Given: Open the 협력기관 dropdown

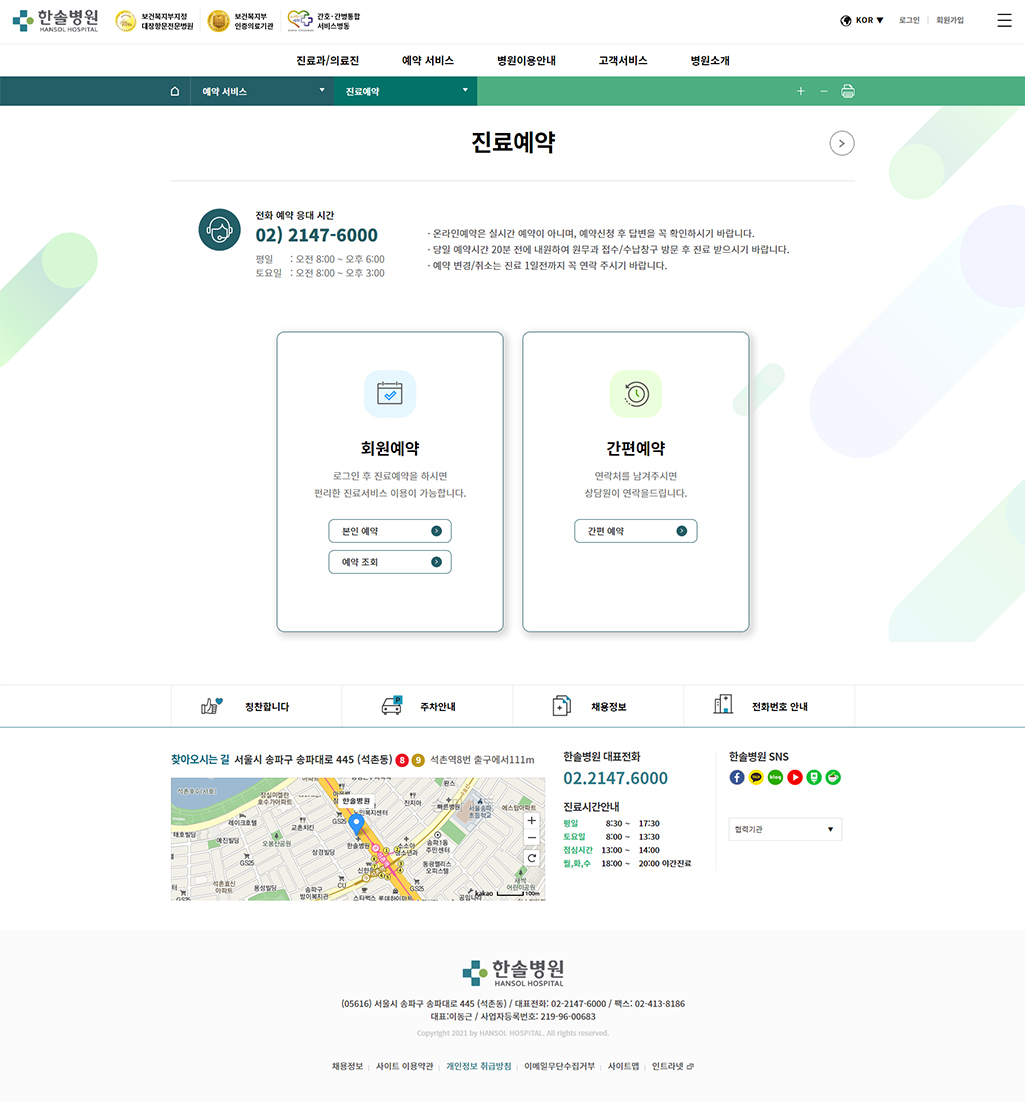Looking at the screenshot, I should pyautogui.click(x=785, y=829).
